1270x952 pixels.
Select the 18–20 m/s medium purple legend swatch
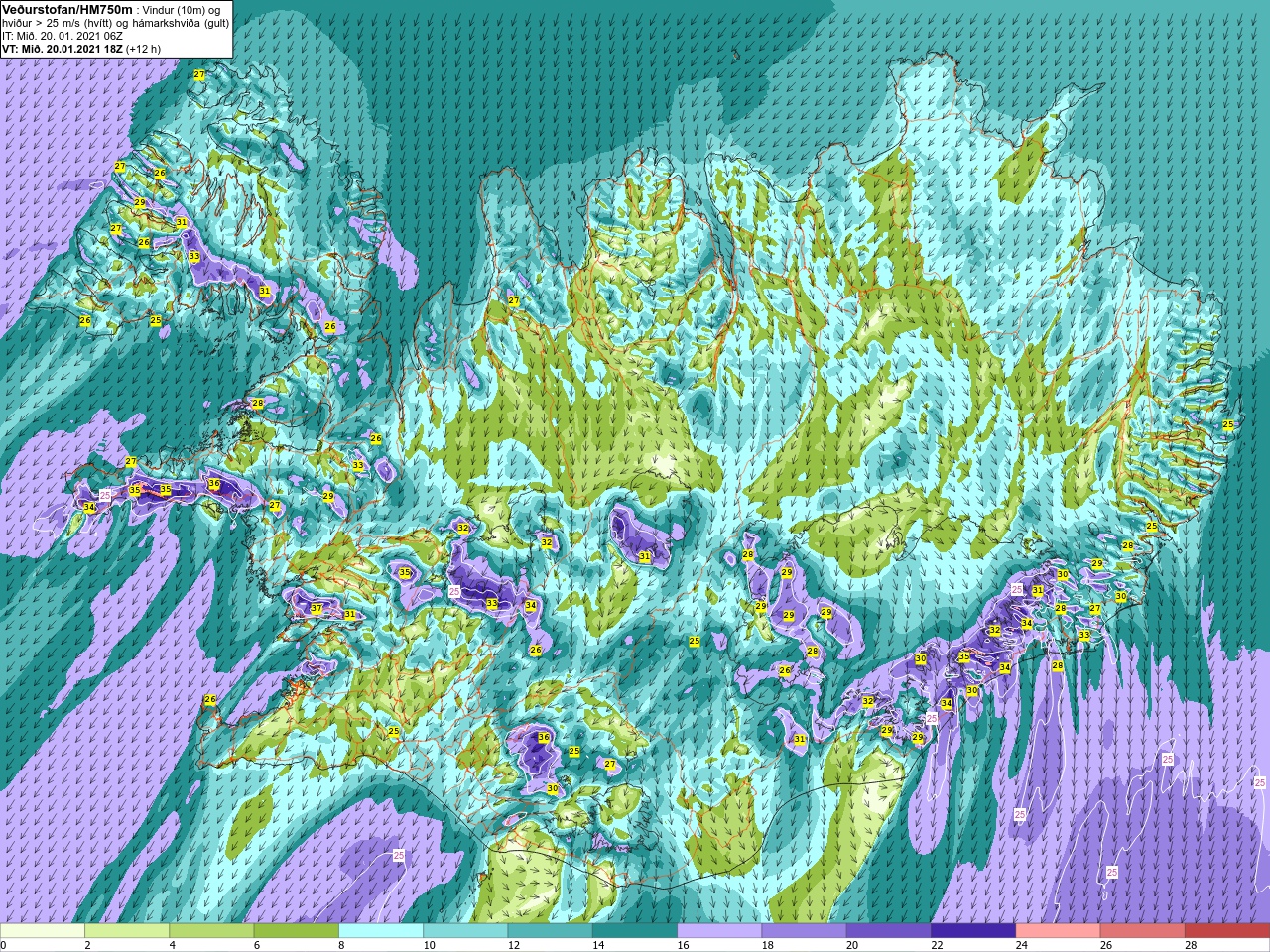804,931
